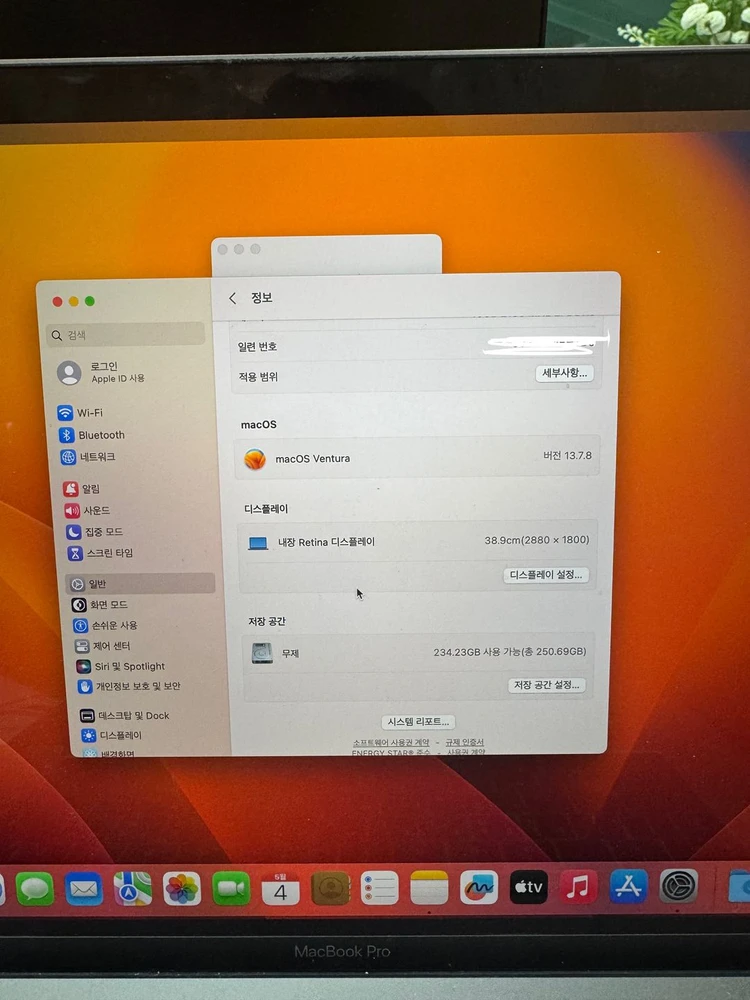Click the 디스플레이 설정... button

[546, 575]
